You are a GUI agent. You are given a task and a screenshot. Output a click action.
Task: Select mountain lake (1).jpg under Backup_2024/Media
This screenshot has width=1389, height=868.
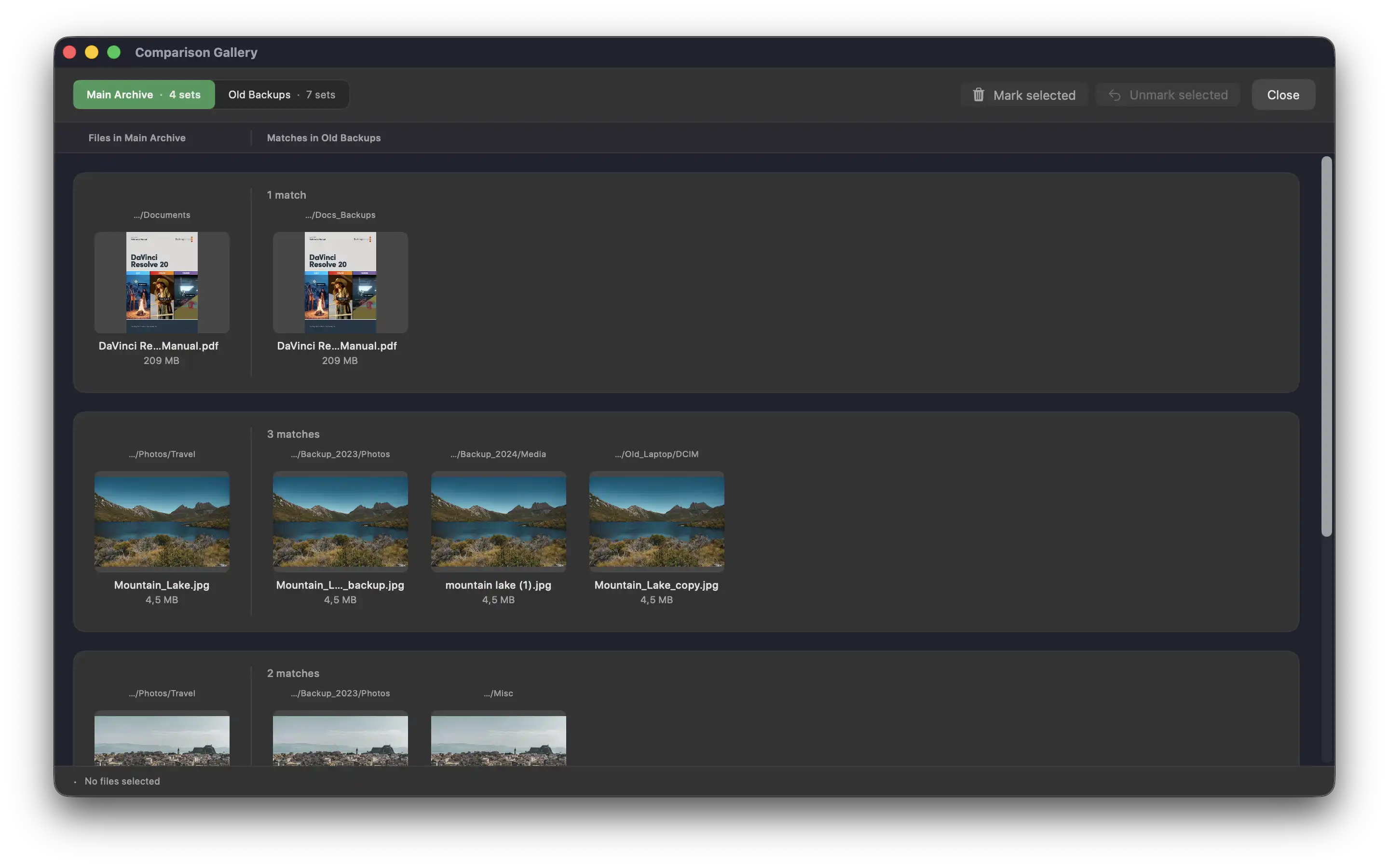(498, 521)
